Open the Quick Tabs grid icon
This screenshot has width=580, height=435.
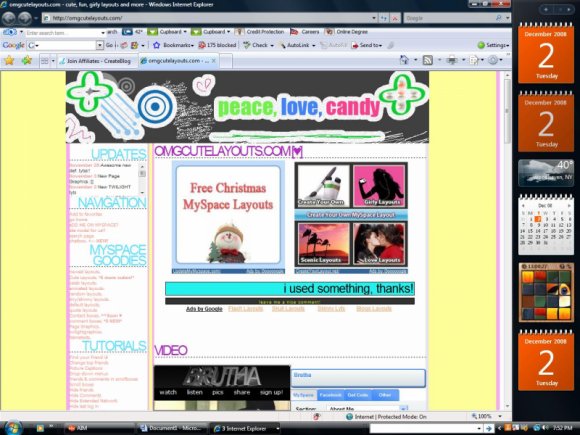[44, 61]
